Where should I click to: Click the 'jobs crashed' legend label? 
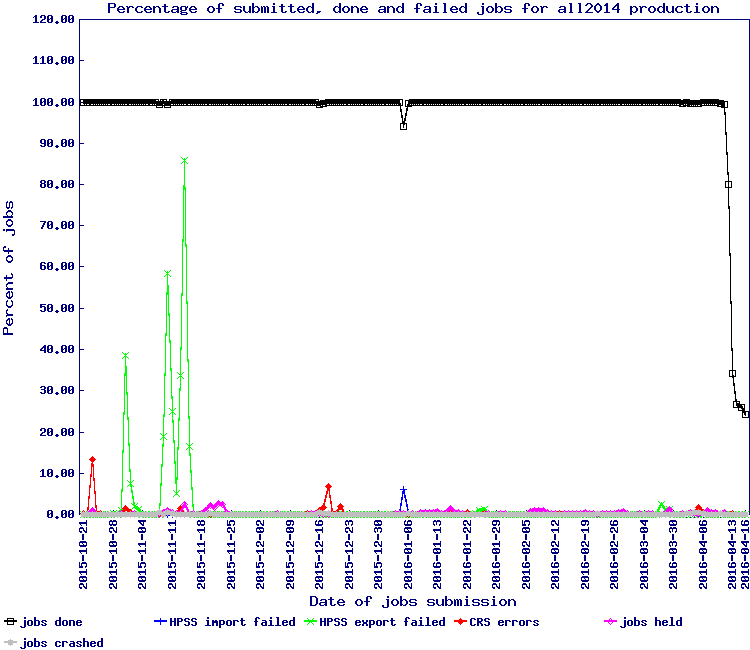pyautogui.click(x=62, y=642)
